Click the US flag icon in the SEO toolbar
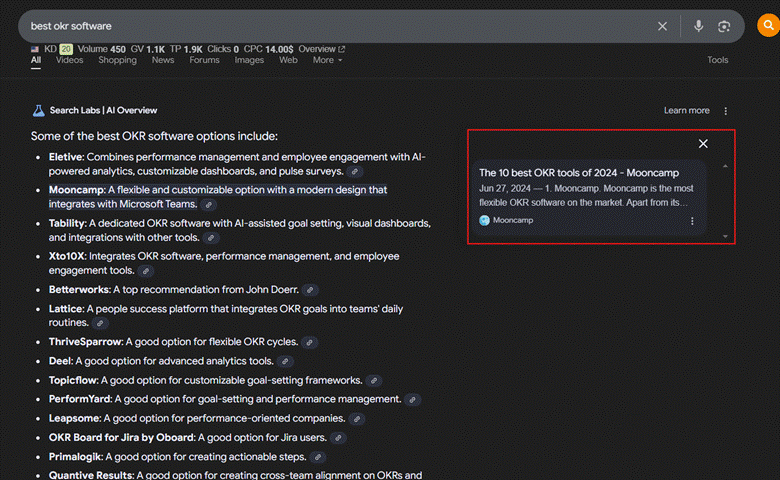780x480 pixels. pyautogui.click(x=35, y=49)
